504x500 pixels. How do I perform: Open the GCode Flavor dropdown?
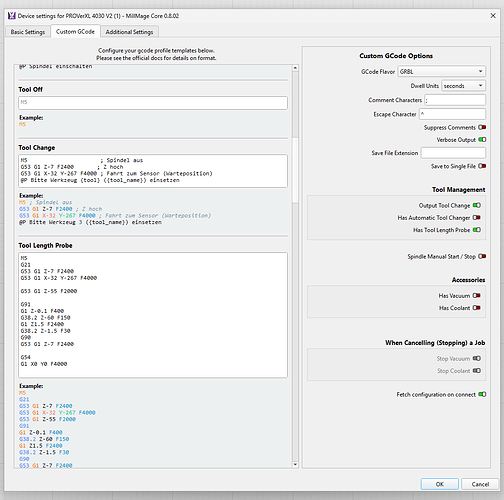pos(441,71)
